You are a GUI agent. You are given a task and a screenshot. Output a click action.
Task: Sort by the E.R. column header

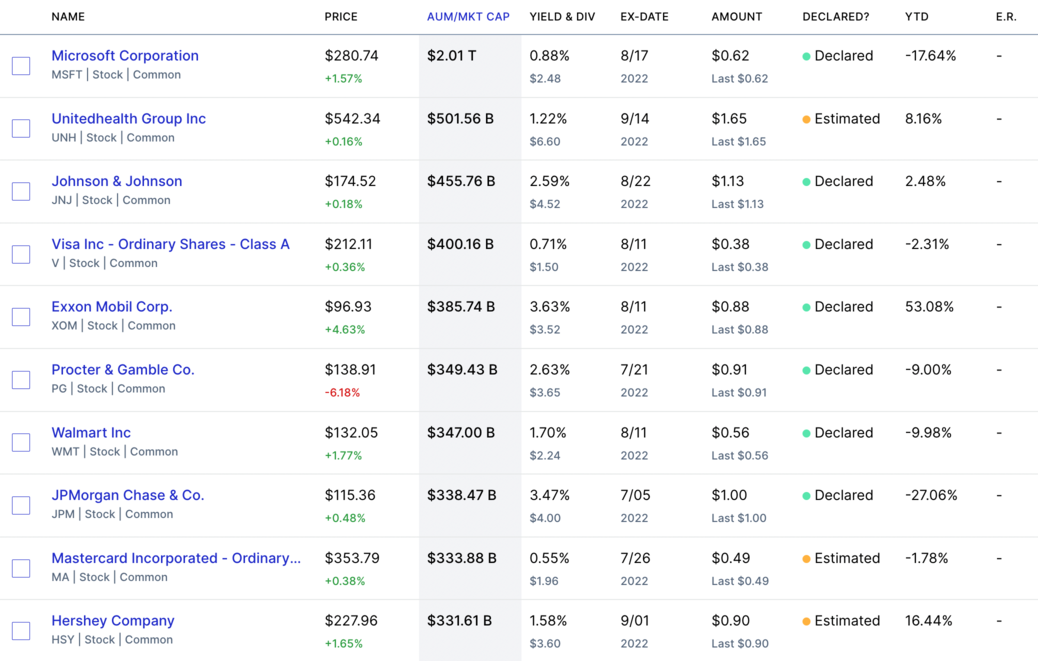pyautogui.click(x=1006, y=17)
